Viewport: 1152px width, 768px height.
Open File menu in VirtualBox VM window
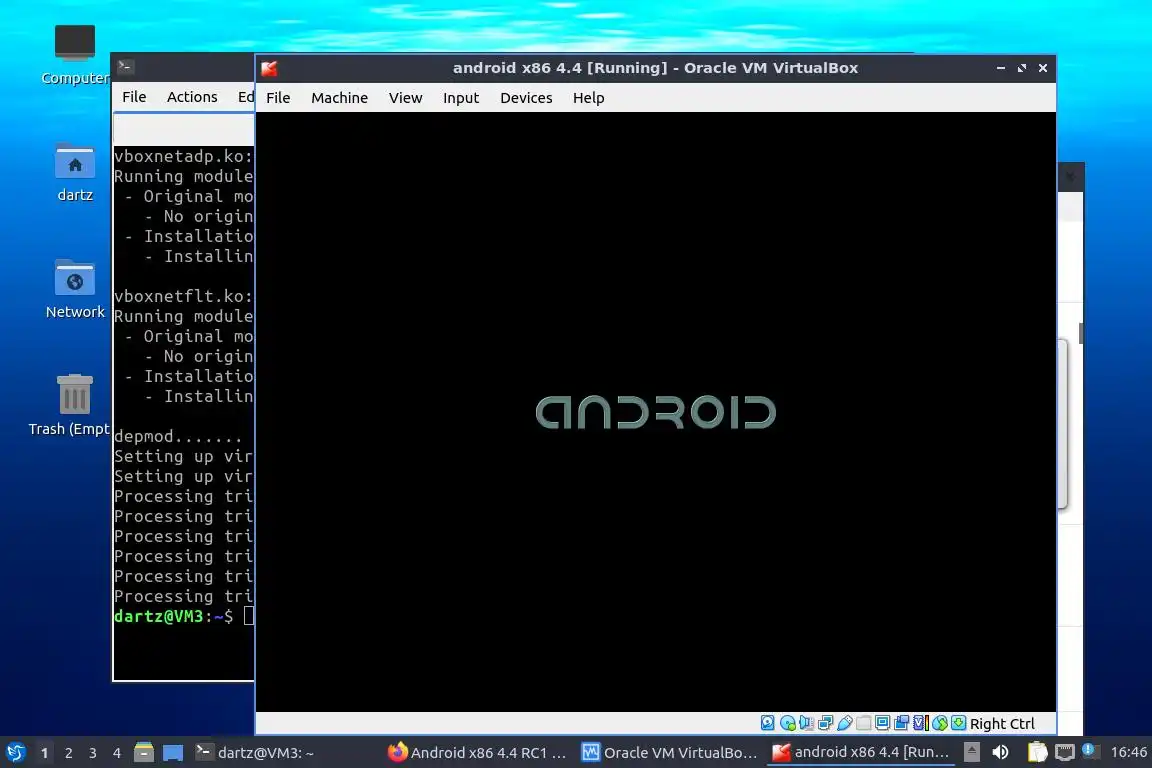278,98
